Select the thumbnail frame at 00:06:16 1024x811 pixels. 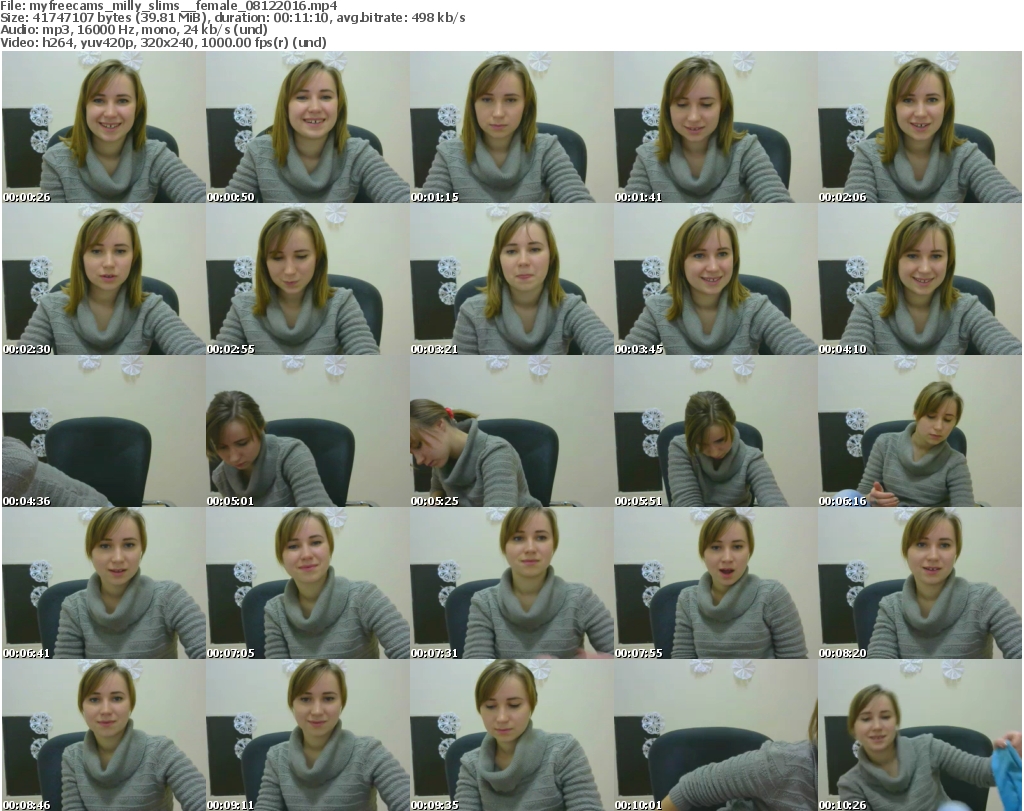[919, 432]
